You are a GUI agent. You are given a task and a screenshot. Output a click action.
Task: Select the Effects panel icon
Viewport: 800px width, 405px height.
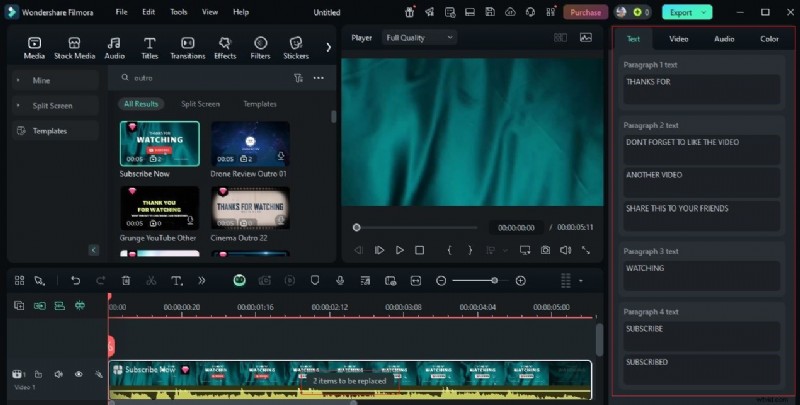click(224, 47)
